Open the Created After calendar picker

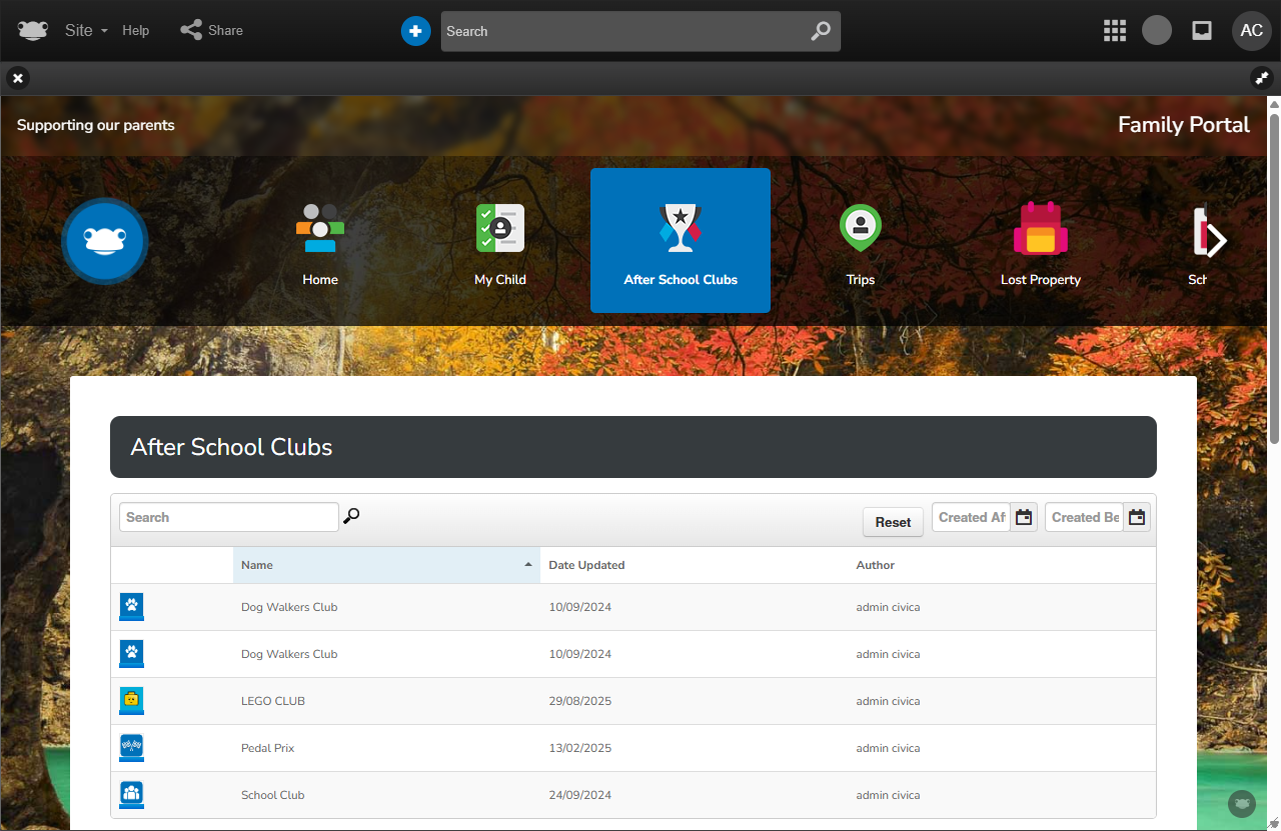(1023, 517)
